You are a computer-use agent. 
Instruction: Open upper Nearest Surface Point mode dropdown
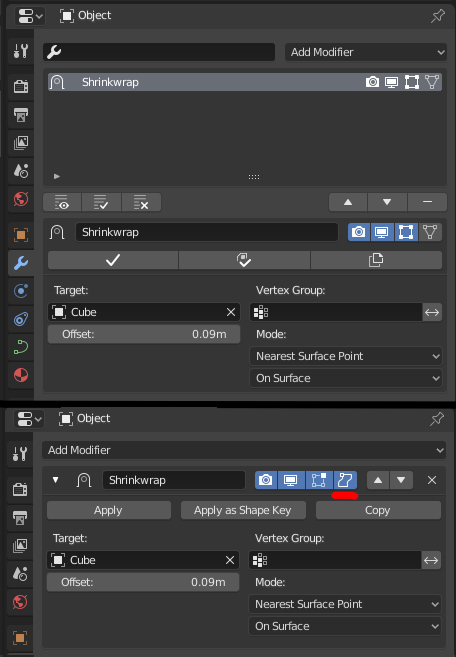coord(346,356)
